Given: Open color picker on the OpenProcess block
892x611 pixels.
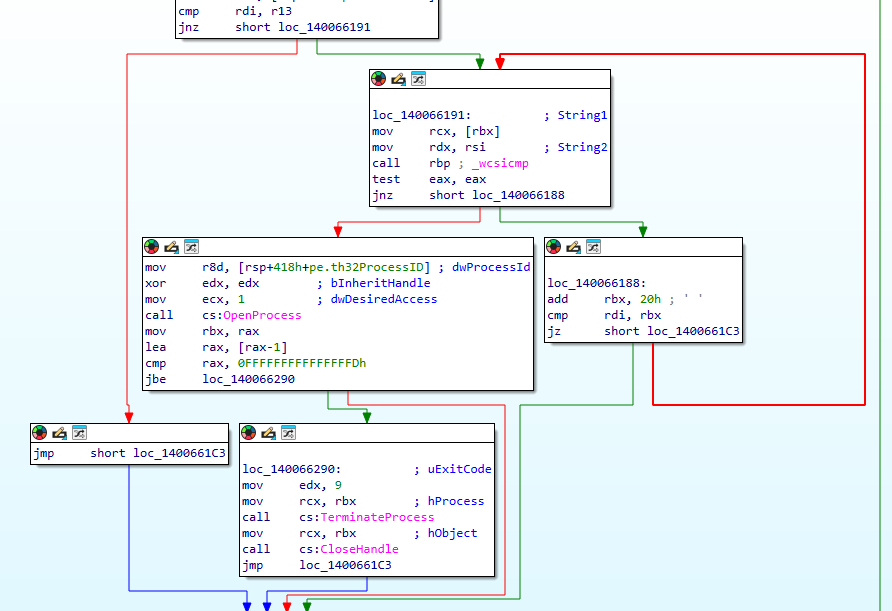Looking at the screenshot, I should click(x=152, y=246).
